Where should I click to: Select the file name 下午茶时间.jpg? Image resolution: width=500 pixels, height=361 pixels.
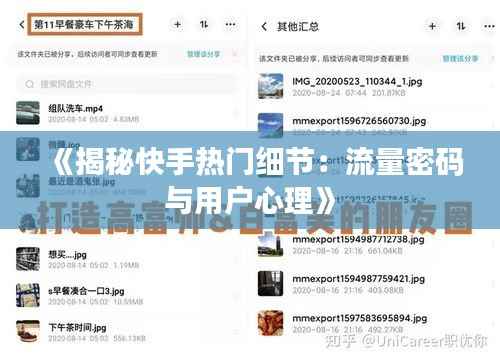(77, 327)
